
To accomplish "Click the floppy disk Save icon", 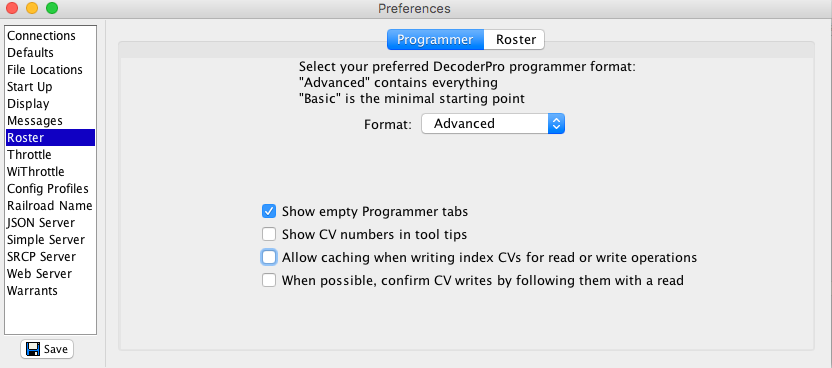I will (33, 349).
